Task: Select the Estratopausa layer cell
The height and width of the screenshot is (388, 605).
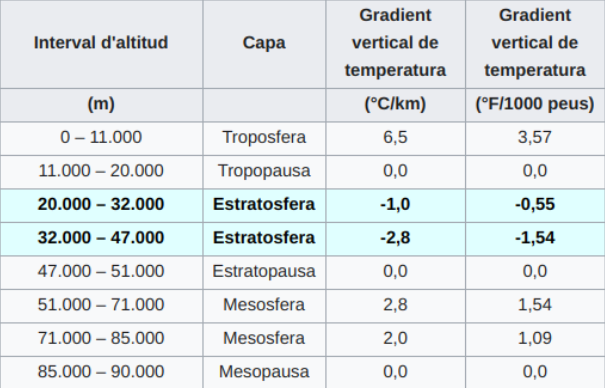Action: coord(264,272)
